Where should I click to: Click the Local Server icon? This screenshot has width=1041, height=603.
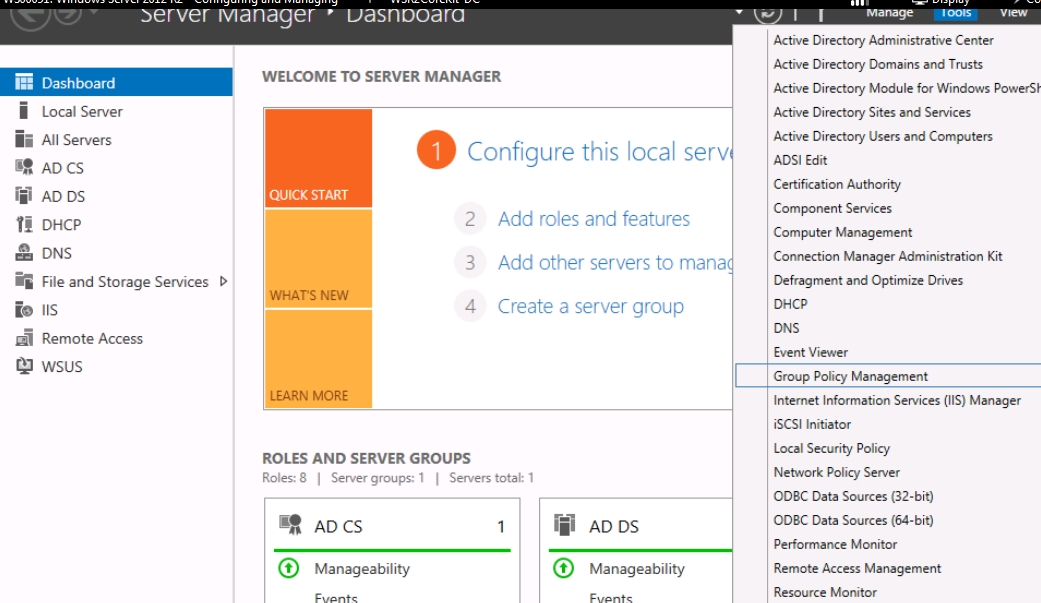24,111
